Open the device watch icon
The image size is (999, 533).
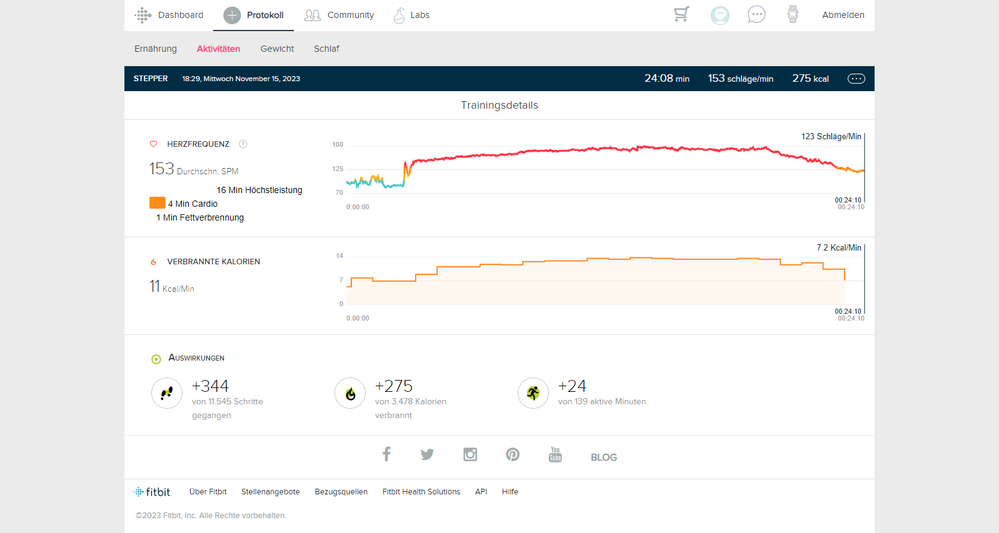click(x=793, y=14)
